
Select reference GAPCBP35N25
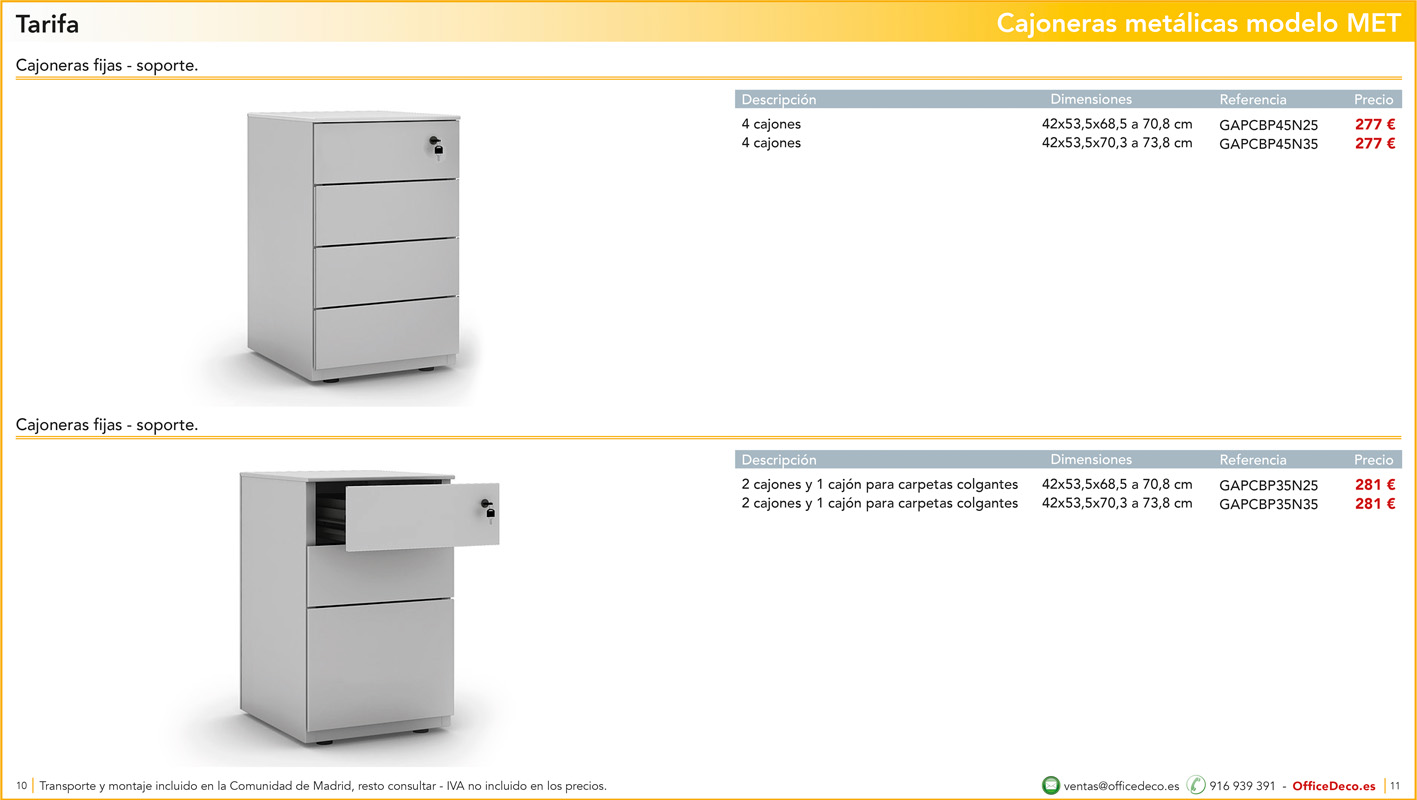coord(1268,485)
